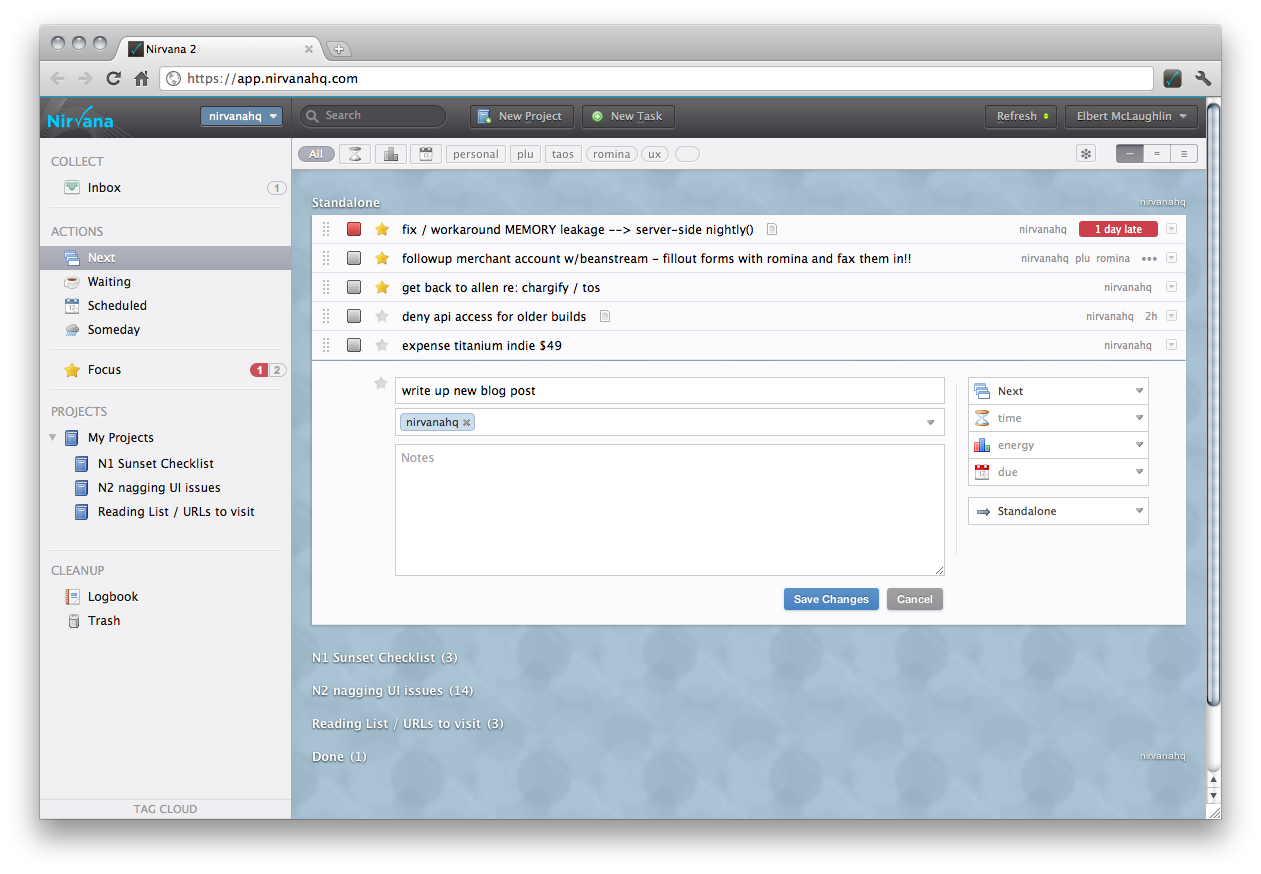Viewport: 1261px width, 874px height.
Task: Check off the followup merchant account task
Action: (x=354, y=258)
